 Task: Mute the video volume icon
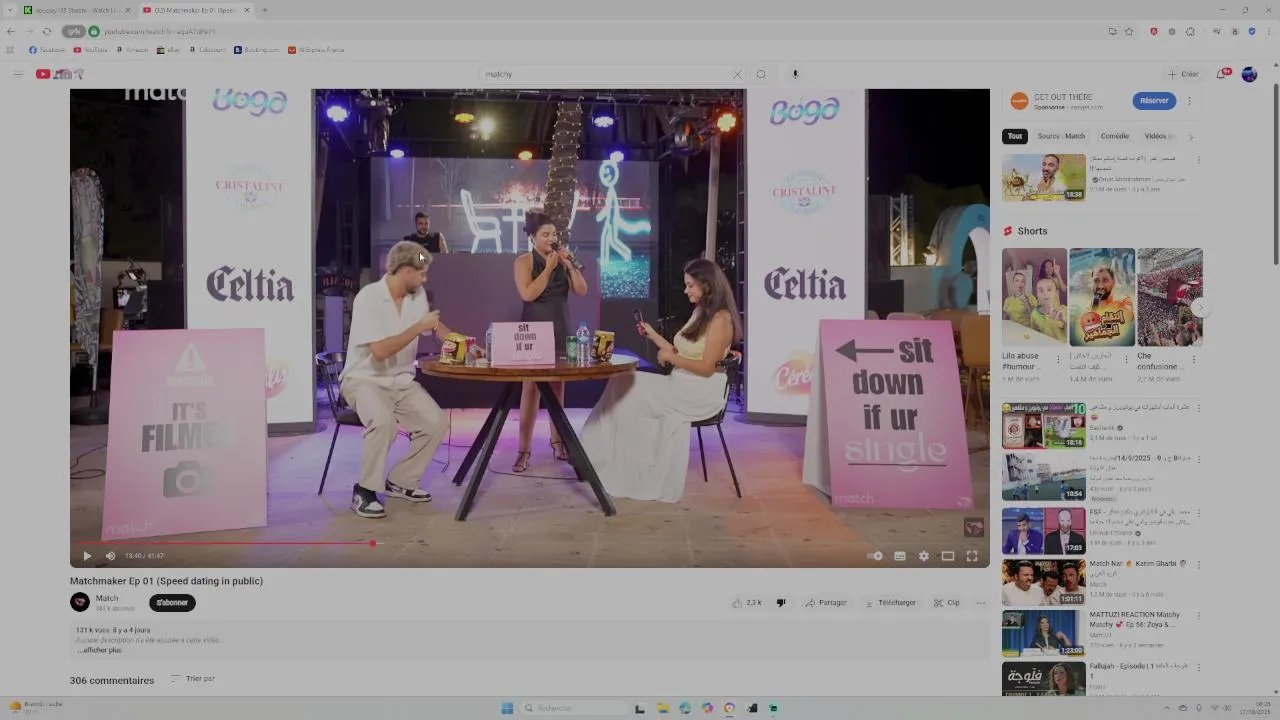[x=110, y=556]
